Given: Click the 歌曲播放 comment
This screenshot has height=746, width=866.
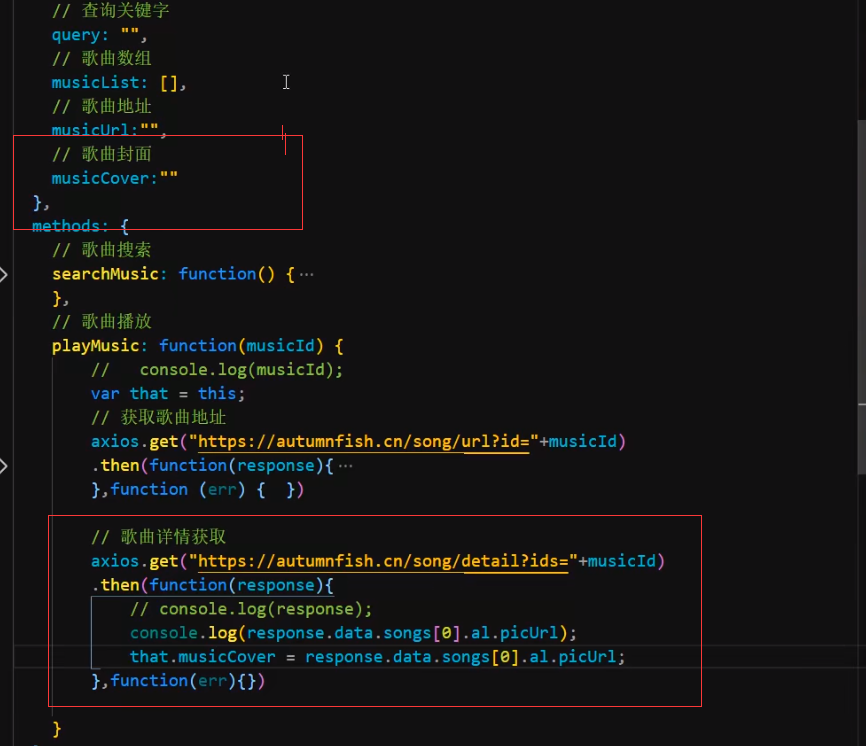Looking at the screenshot, I should click(x=102, y=321).
